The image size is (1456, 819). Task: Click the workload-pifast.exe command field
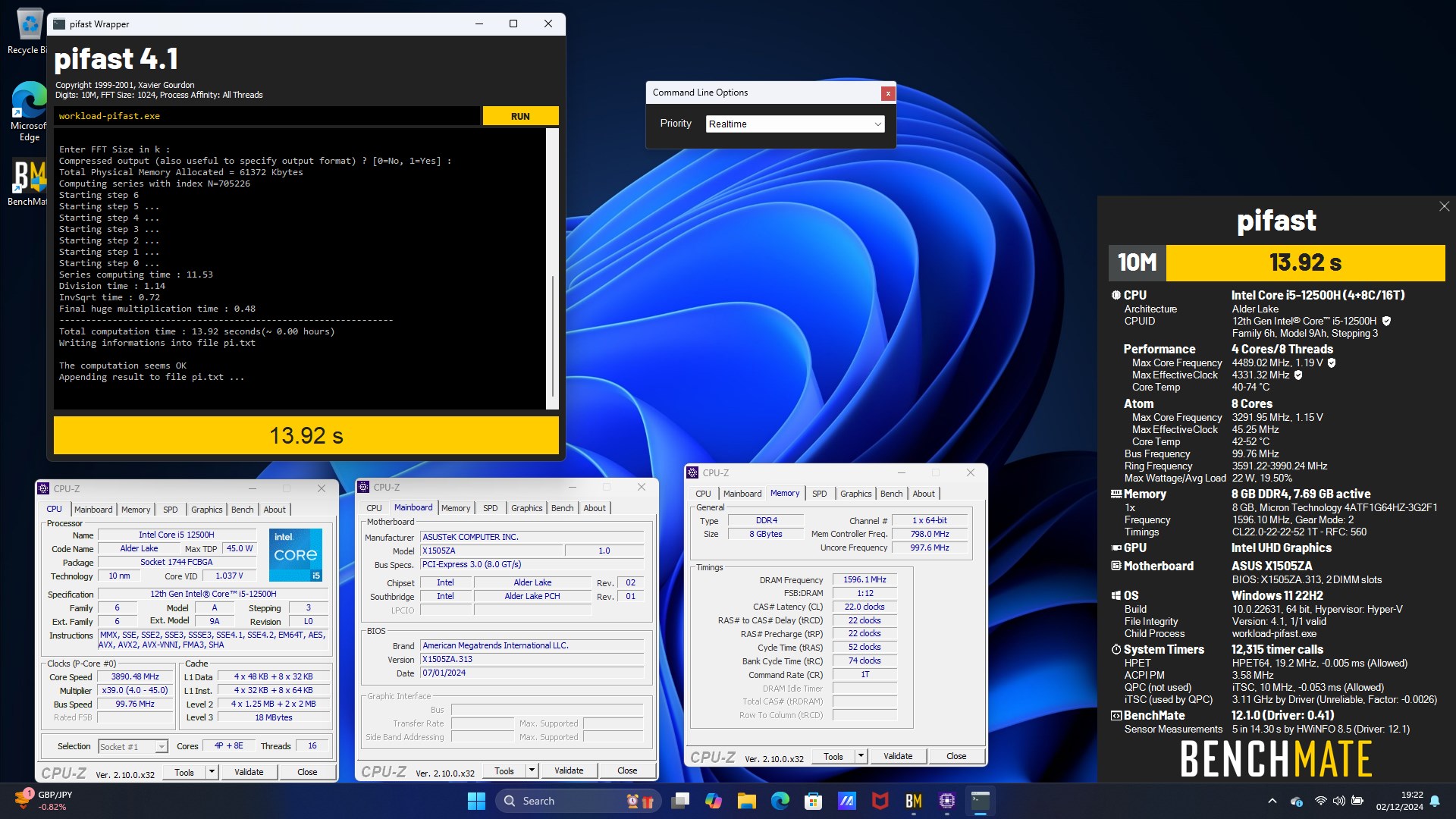267,116
